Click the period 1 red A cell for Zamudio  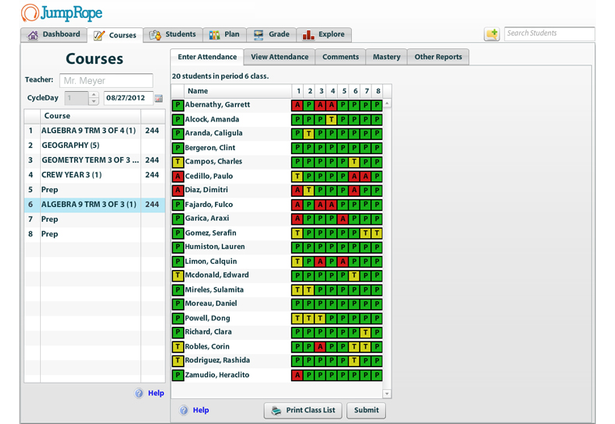[x=297, y=375]
